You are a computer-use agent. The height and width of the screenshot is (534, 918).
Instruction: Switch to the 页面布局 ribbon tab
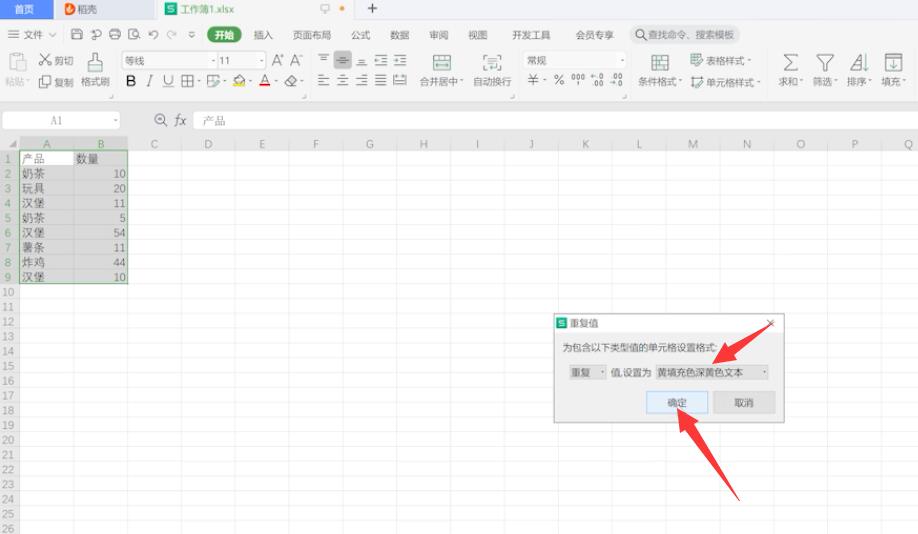[x=311, y=35]
